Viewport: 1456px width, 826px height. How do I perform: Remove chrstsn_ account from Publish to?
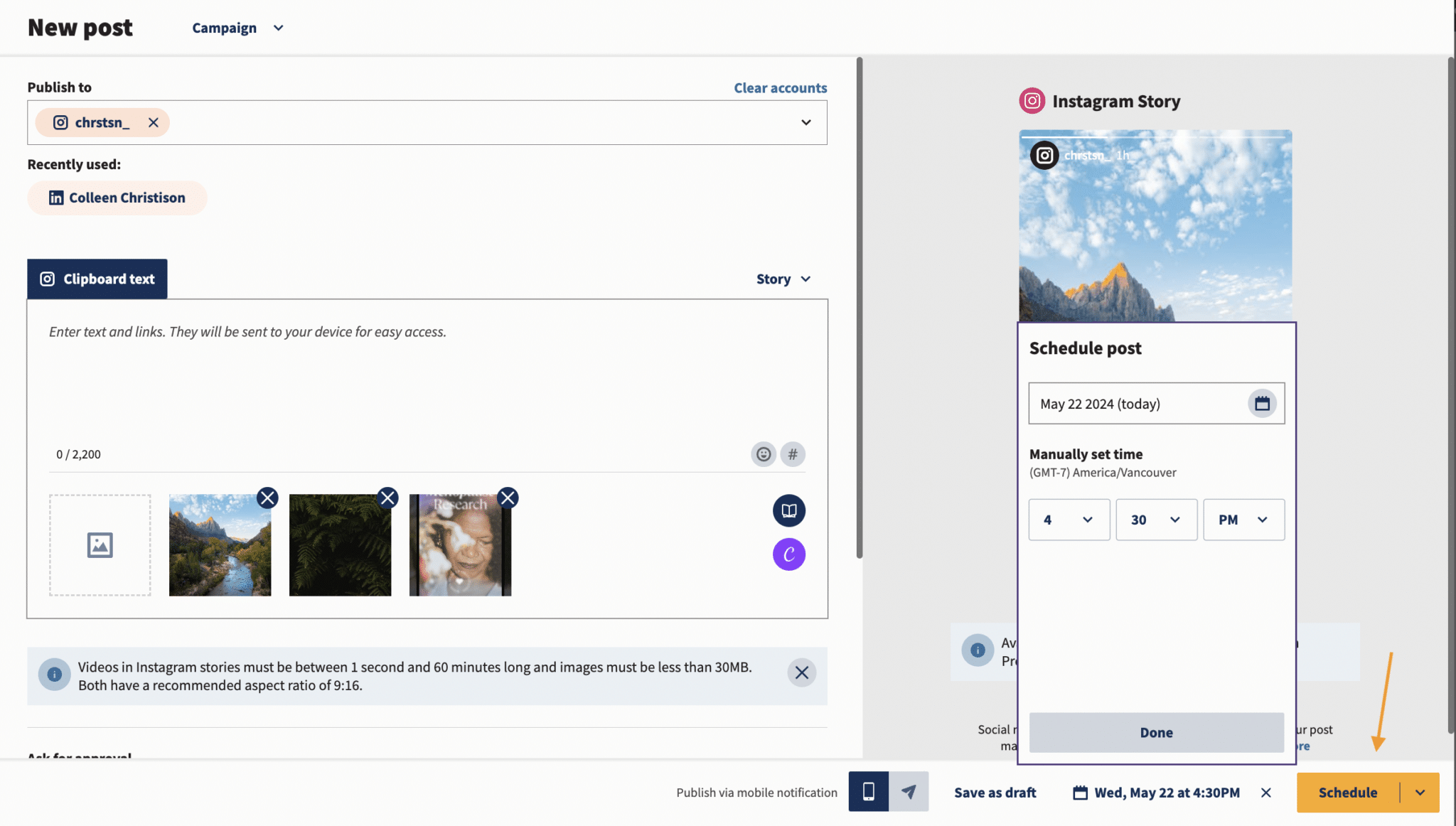tap(153, 122)
